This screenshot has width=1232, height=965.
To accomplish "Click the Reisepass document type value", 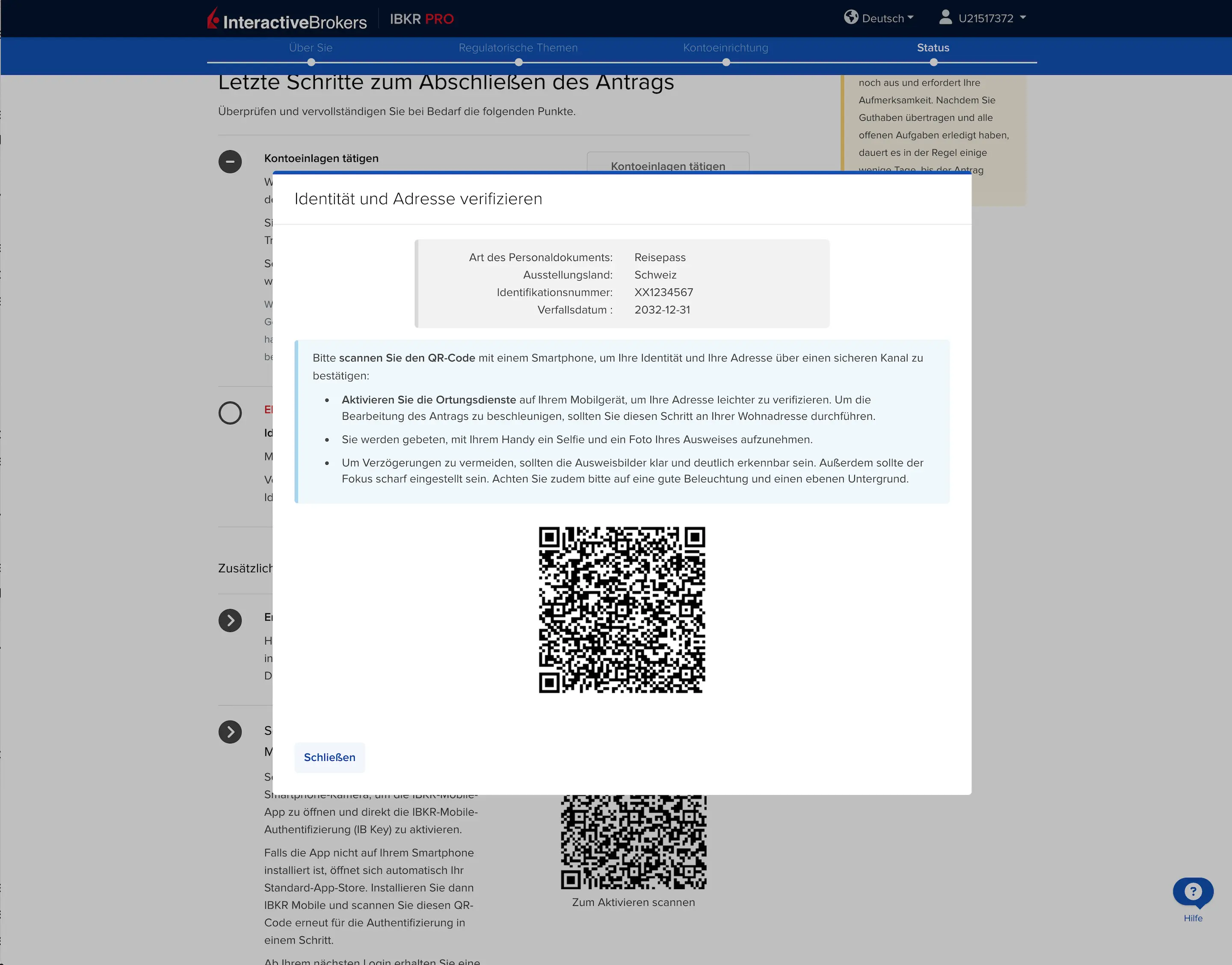I will (x=660, y=257).
